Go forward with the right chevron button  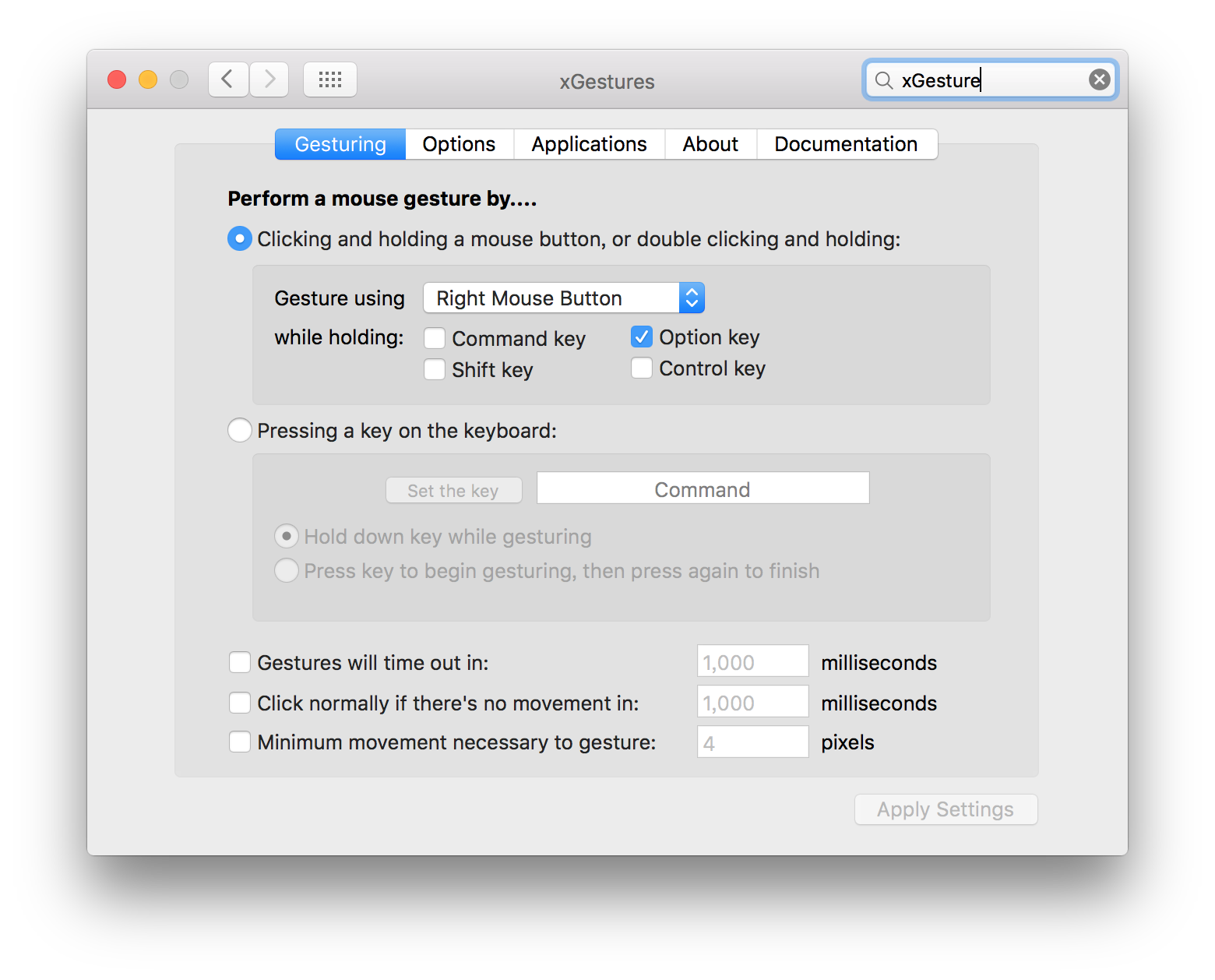[269, 79]
